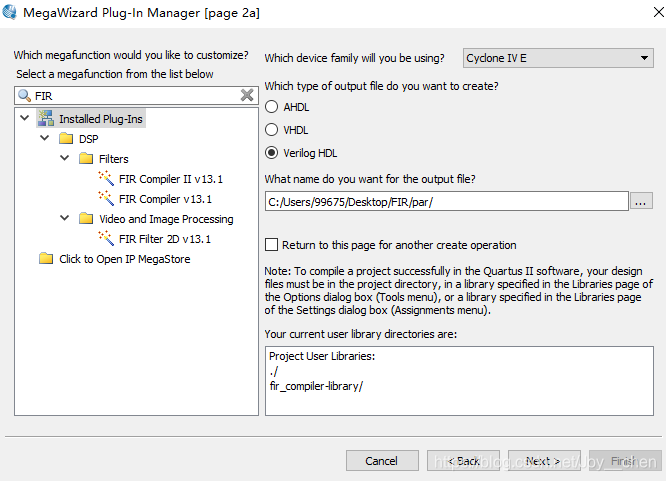Click the FIR Compiler II wizard icon
The width and height of the screenshot is (666, 481).
[106, 178]
